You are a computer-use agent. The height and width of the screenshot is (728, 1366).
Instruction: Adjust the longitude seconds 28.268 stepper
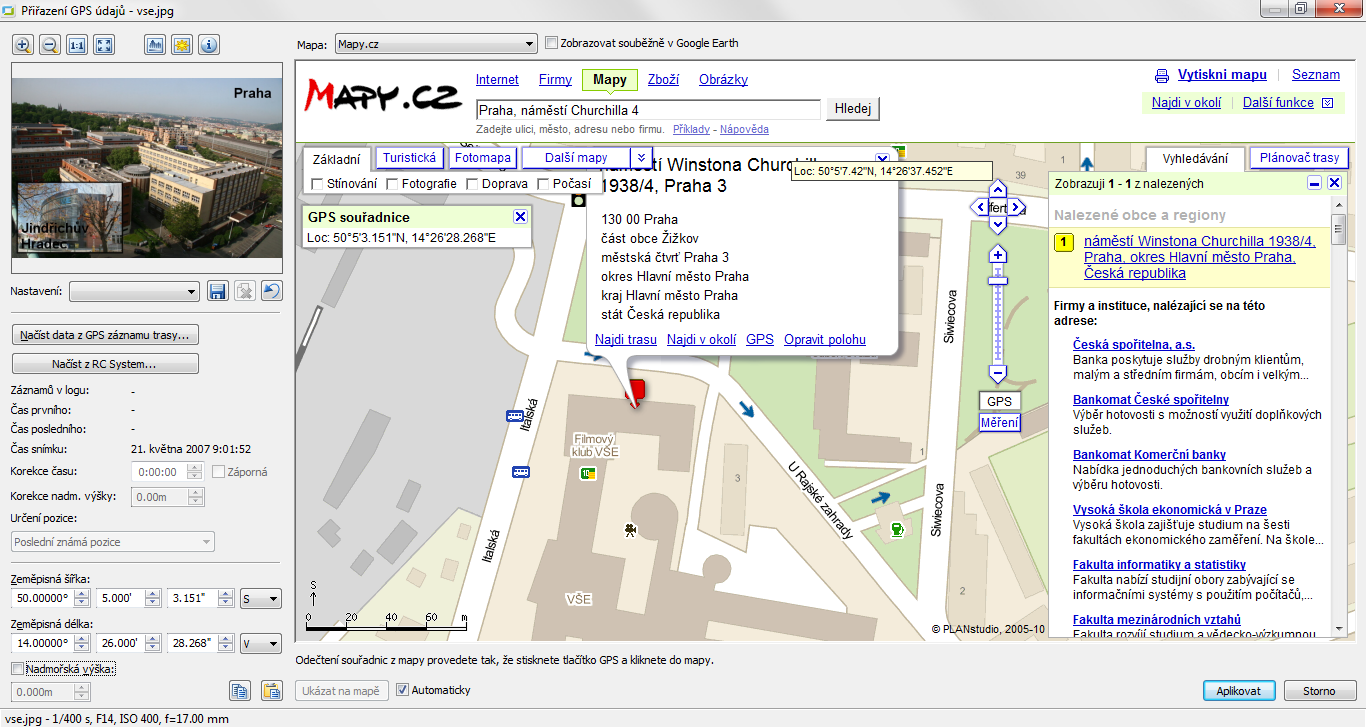coord(227,644)
